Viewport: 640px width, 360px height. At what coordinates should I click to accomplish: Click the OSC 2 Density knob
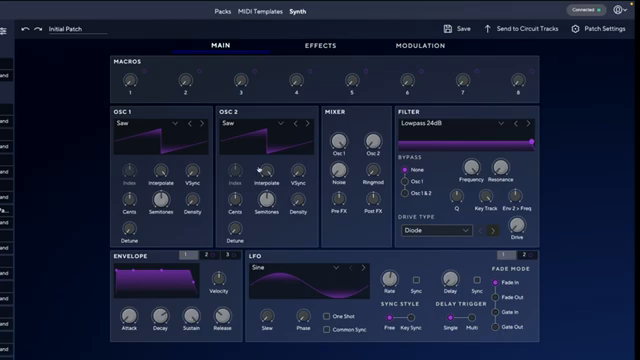[298, 200]
